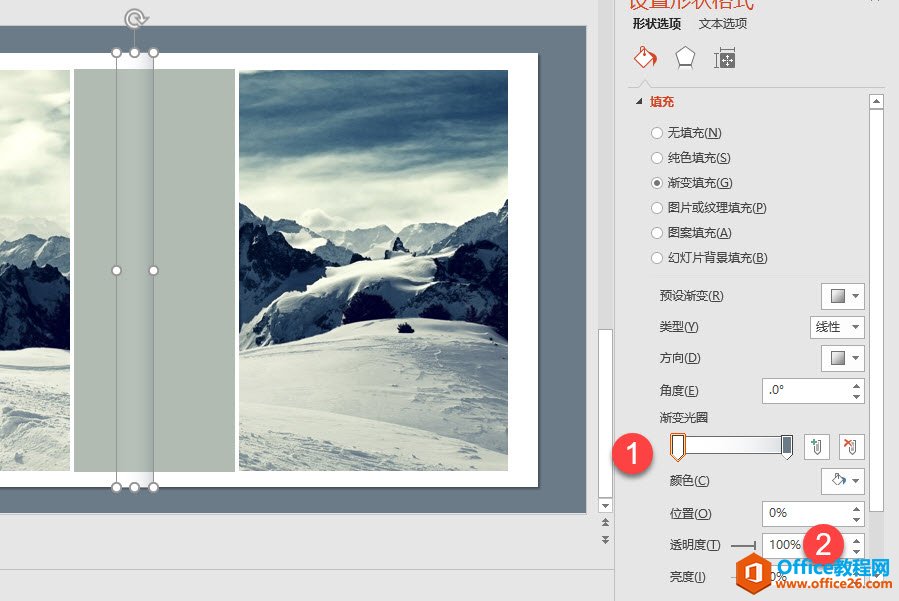Image resolution: width=899 pixels, height=601 pixels.
Task: Select 纯色填充(S) radio option
Action: coord(656,158)
